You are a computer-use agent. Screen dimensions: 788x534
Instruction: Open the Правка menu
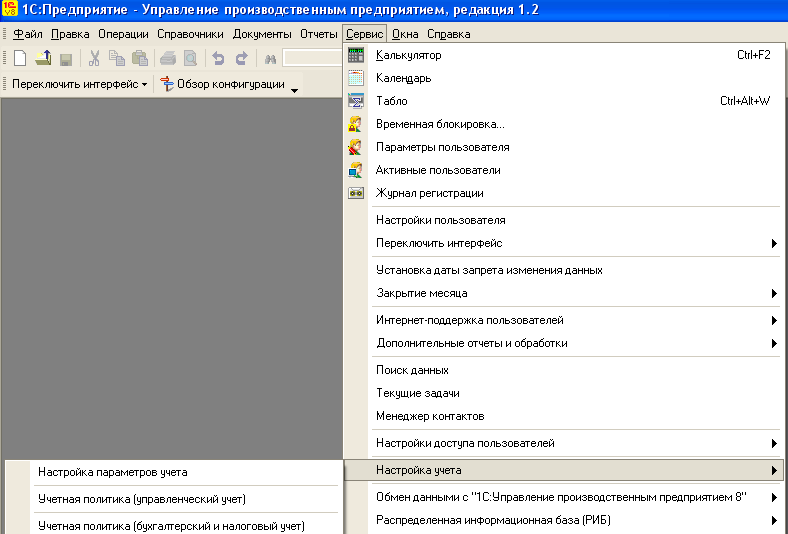[70, 34]
